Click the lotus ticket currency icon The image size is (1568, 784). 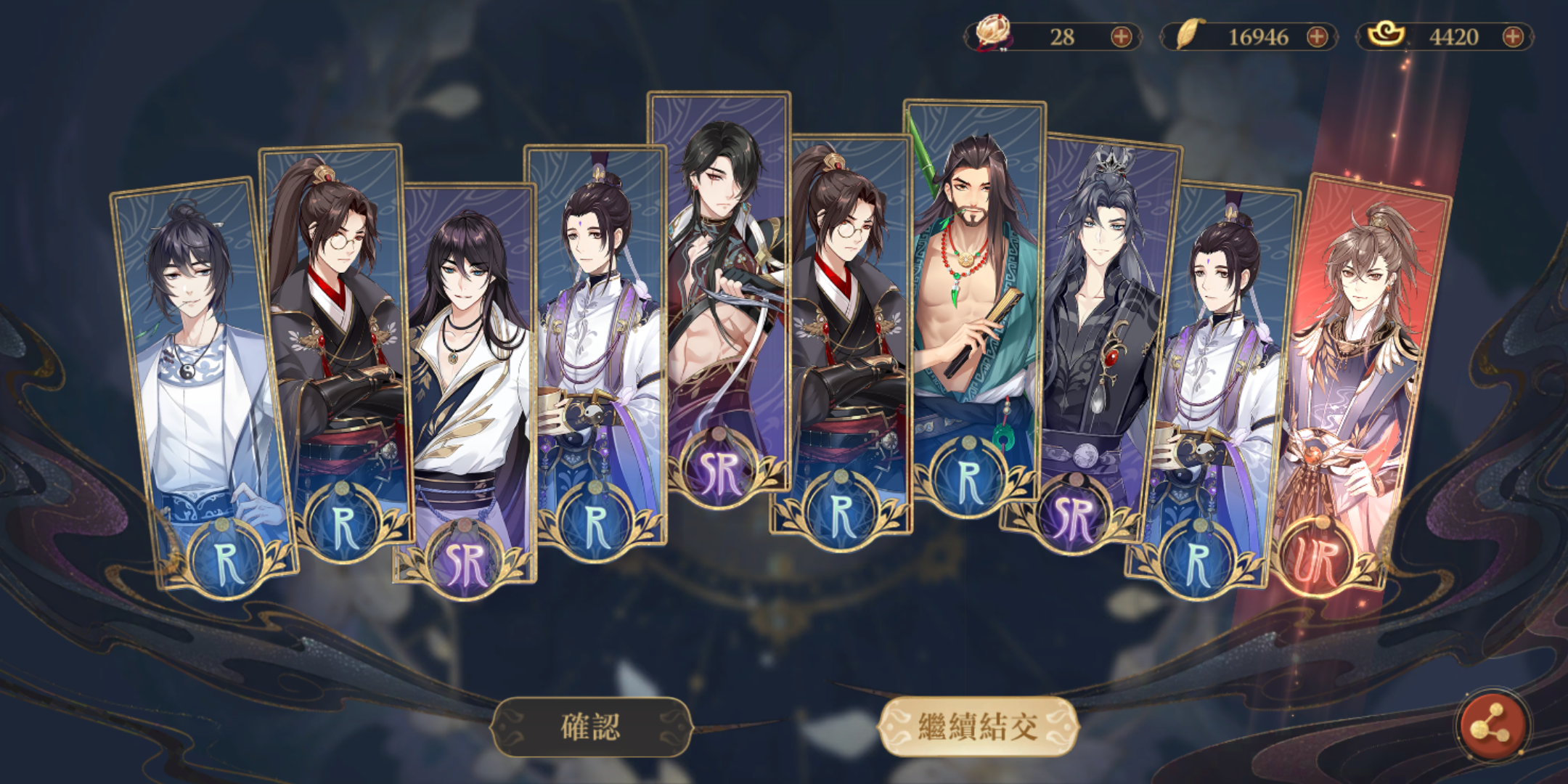click(x=992, y=34)
